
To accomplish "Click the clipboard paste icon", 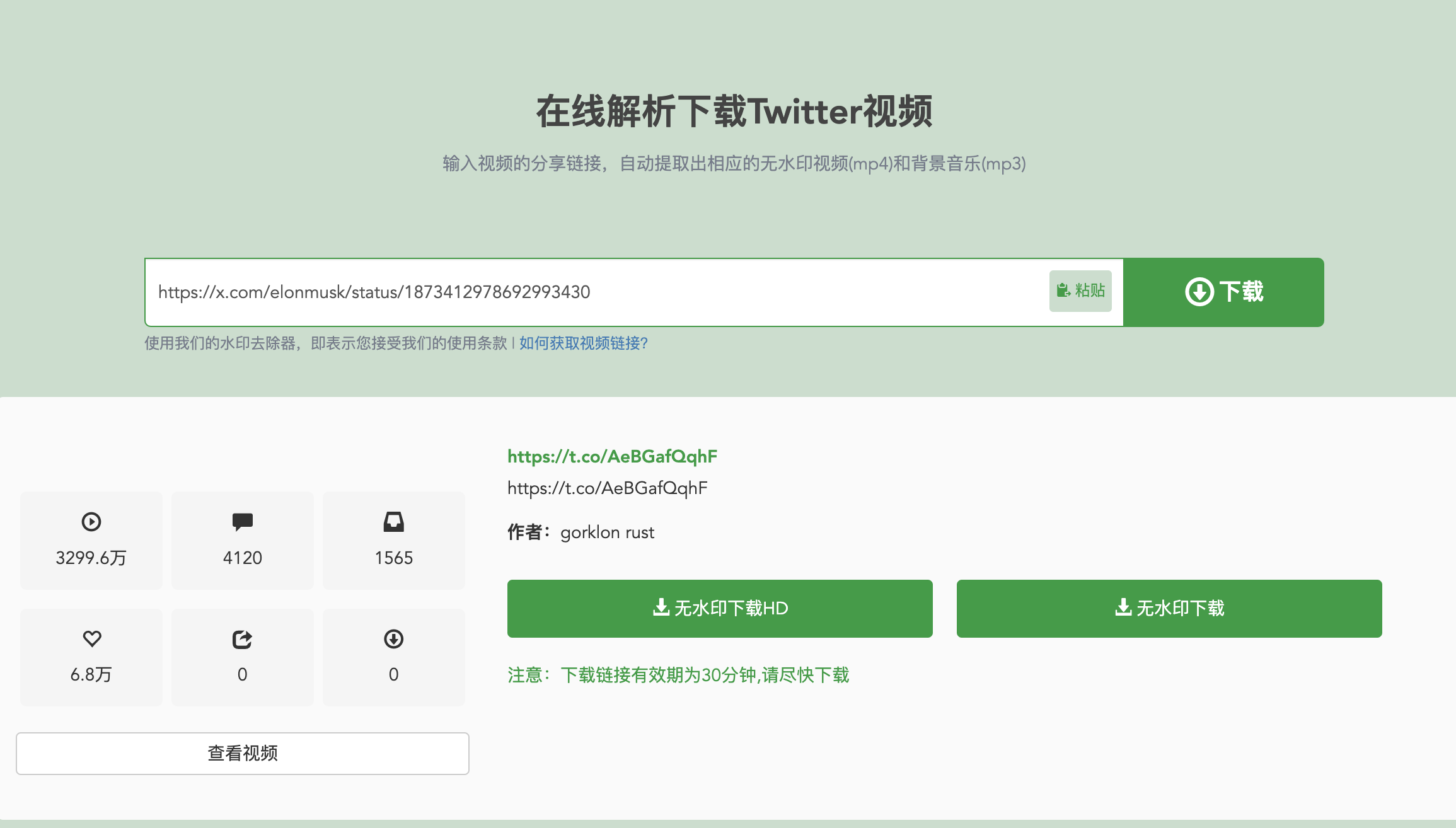I will (1063, 290).
